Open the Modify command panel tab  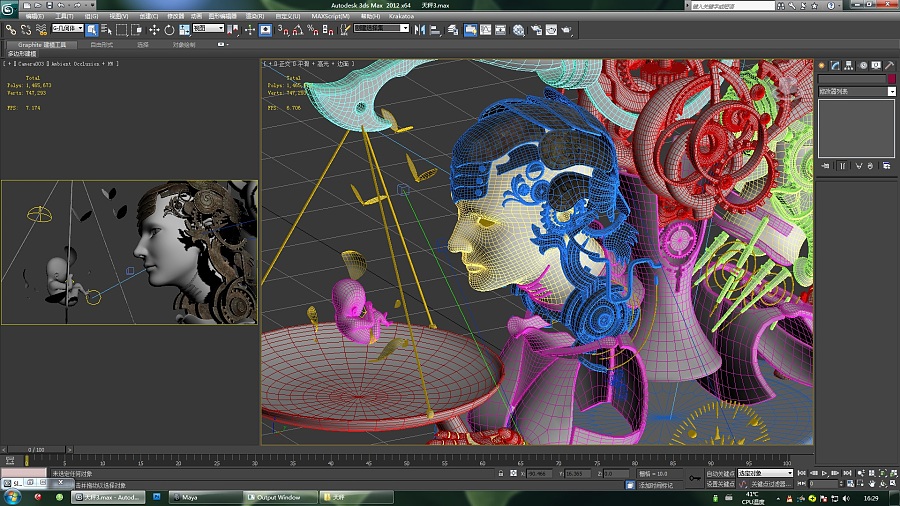pyautogui.click(x=835, y=65)
